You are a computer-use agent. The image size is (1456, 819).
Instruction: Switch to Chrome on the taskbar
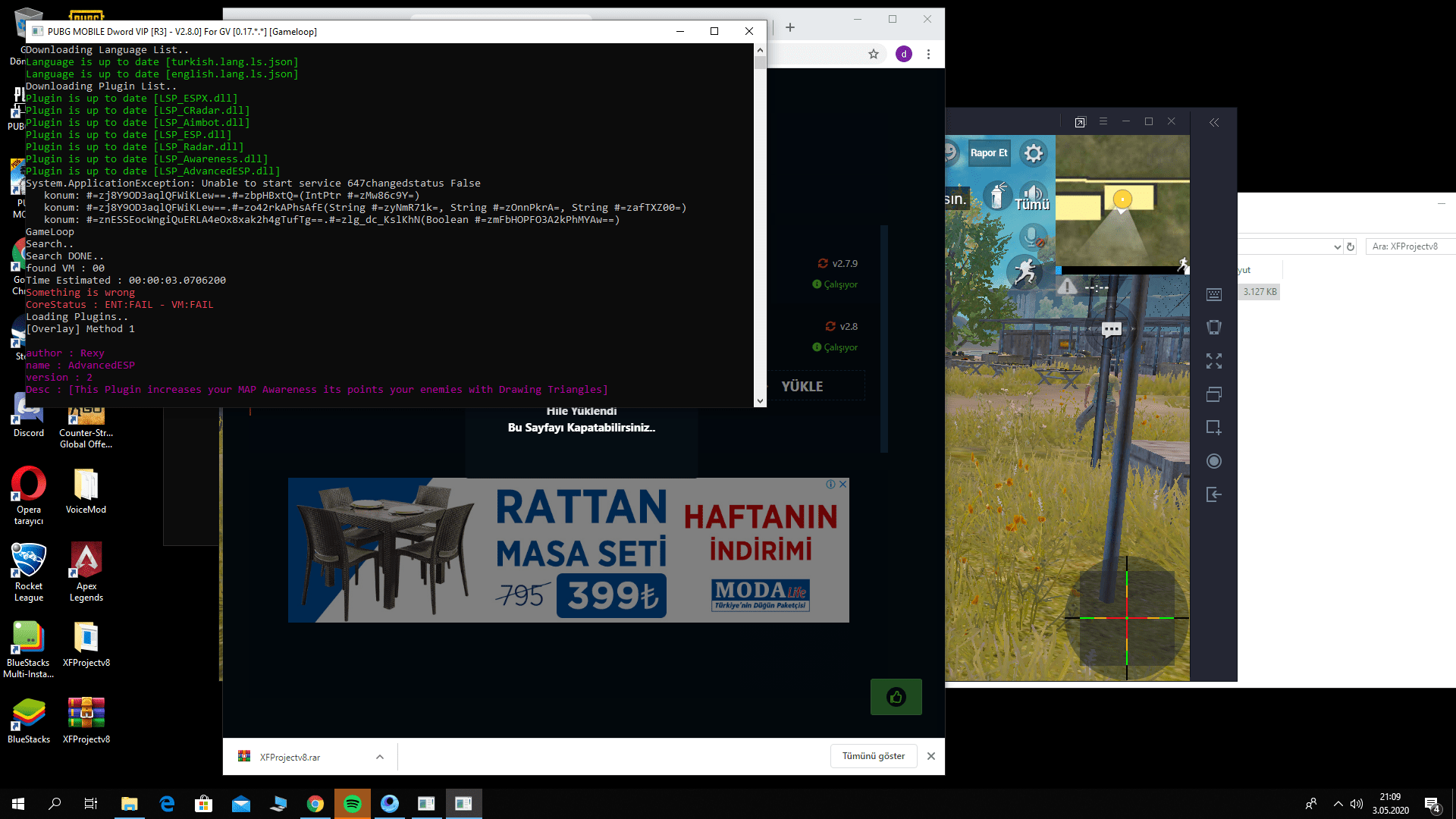[x=315, y=804]
